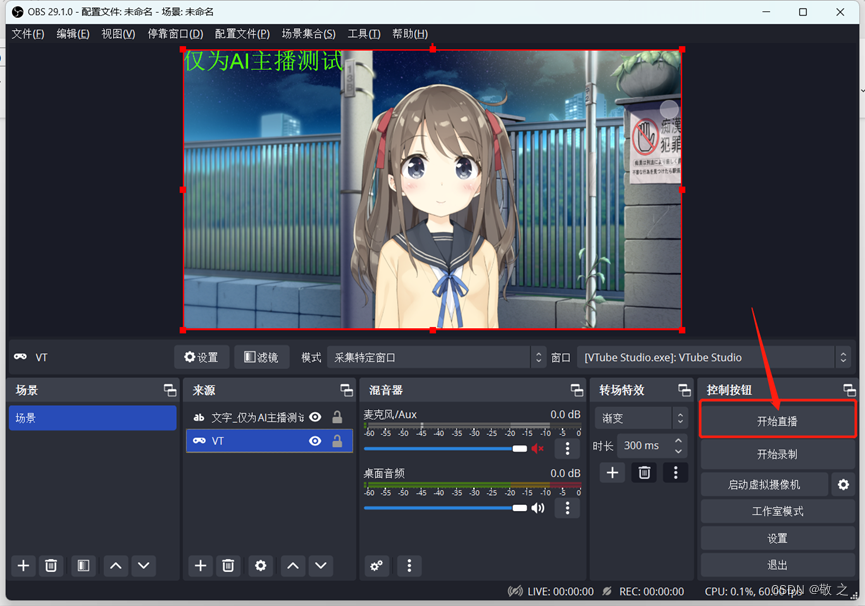Pop out the 转场特效 dock panel
This screenshot has width=865, height=606.
684,390
